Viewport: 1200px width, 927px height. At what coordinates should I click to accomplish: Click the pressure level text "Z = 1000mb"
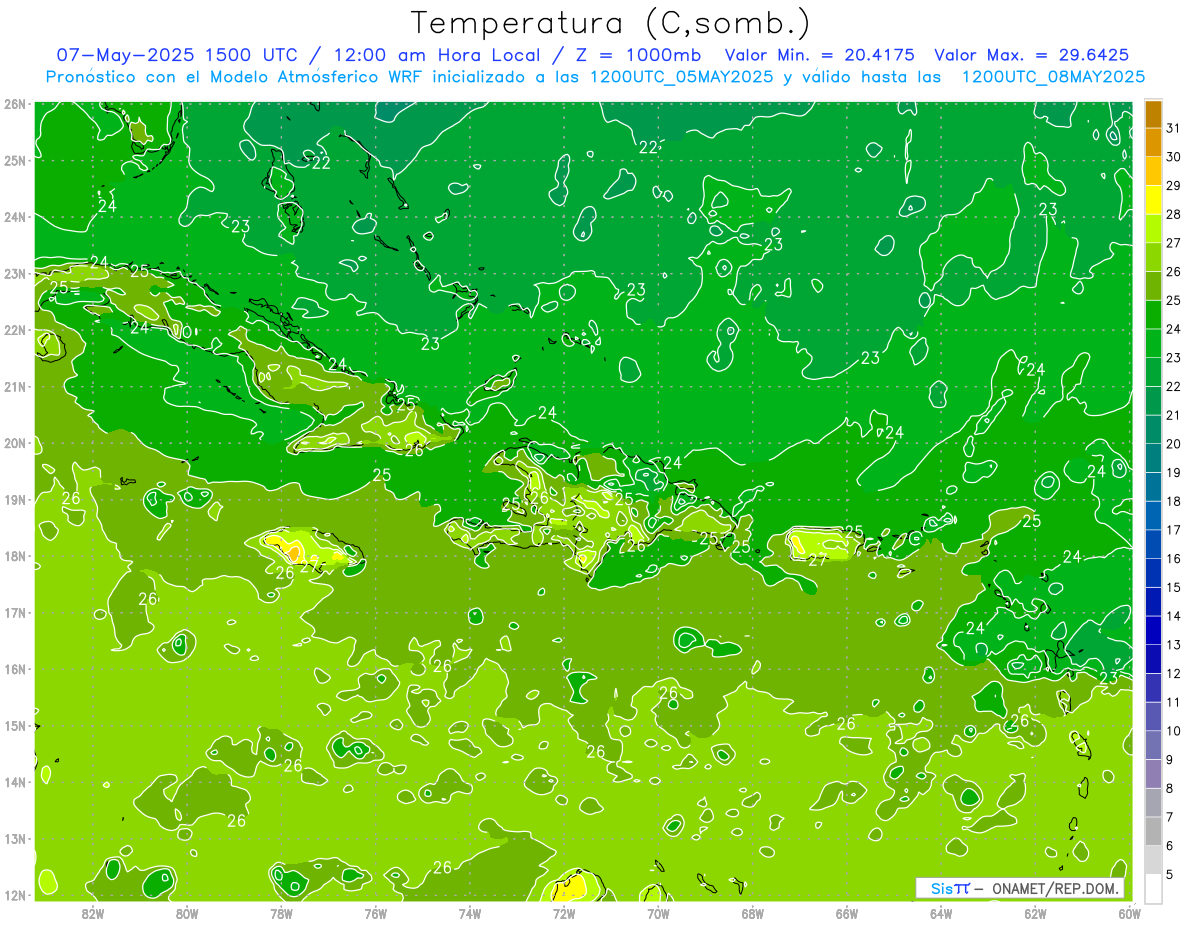634,55
